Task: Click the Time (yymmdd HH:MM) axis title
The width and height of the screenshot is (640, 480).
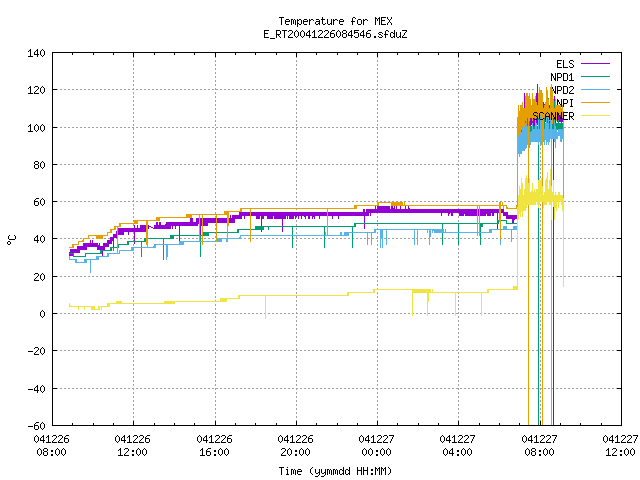Action: (x=335, y=471)
